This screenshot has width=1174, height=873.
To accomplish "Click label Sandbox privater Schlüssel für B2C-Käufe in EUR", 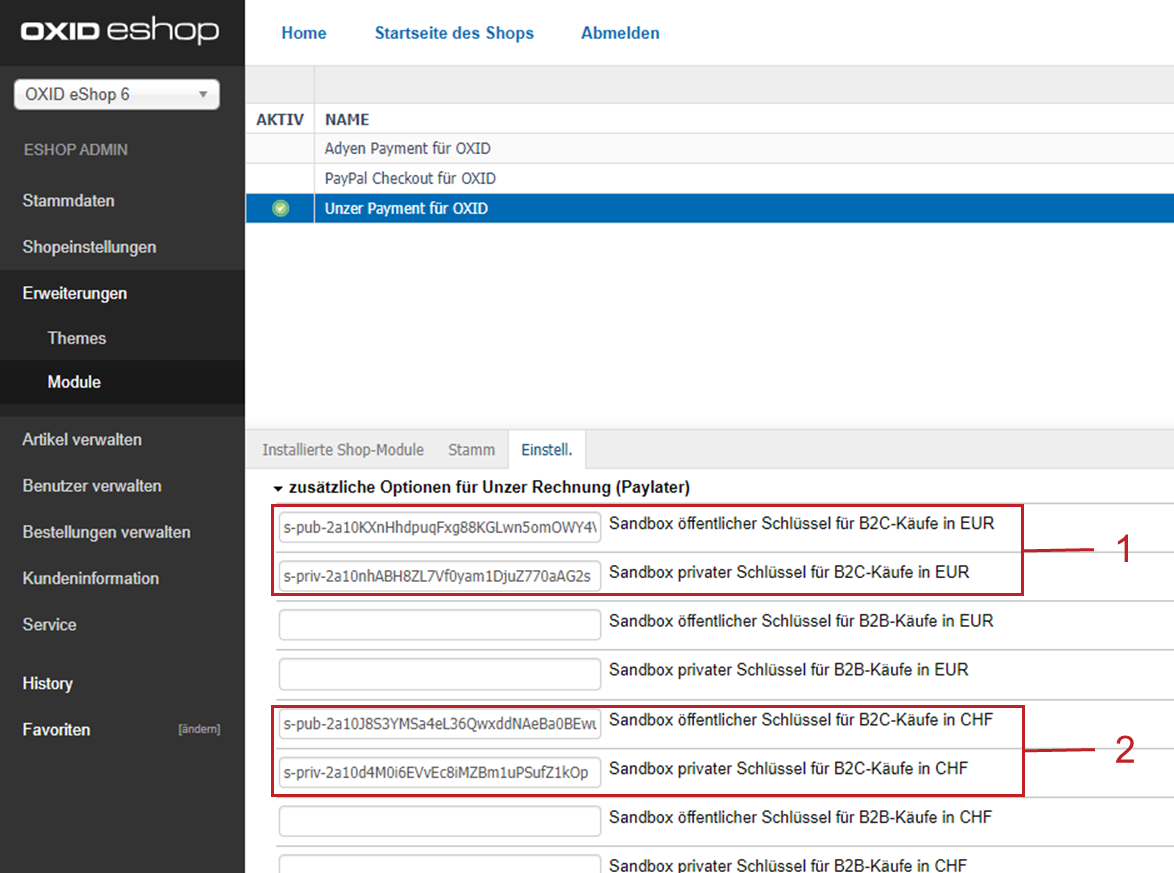I will pos(789,572).
